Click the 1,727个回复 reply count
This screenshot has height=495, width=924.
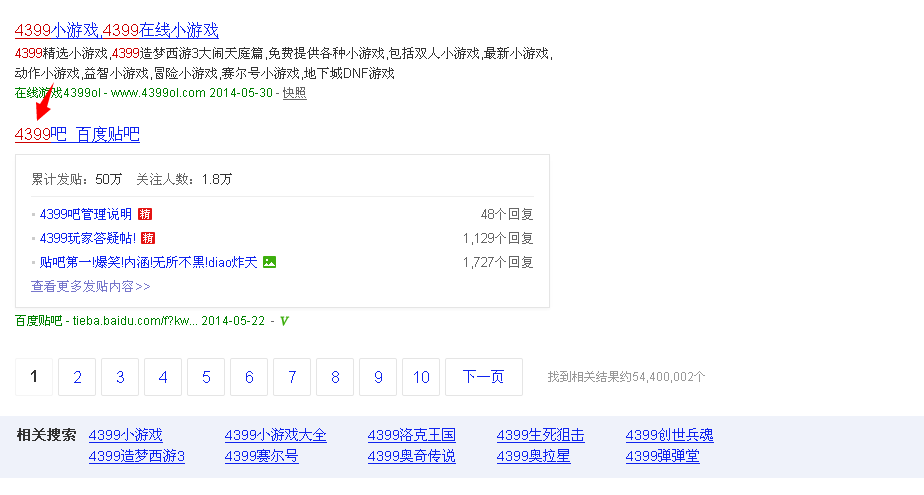click(x=498, y=262)
